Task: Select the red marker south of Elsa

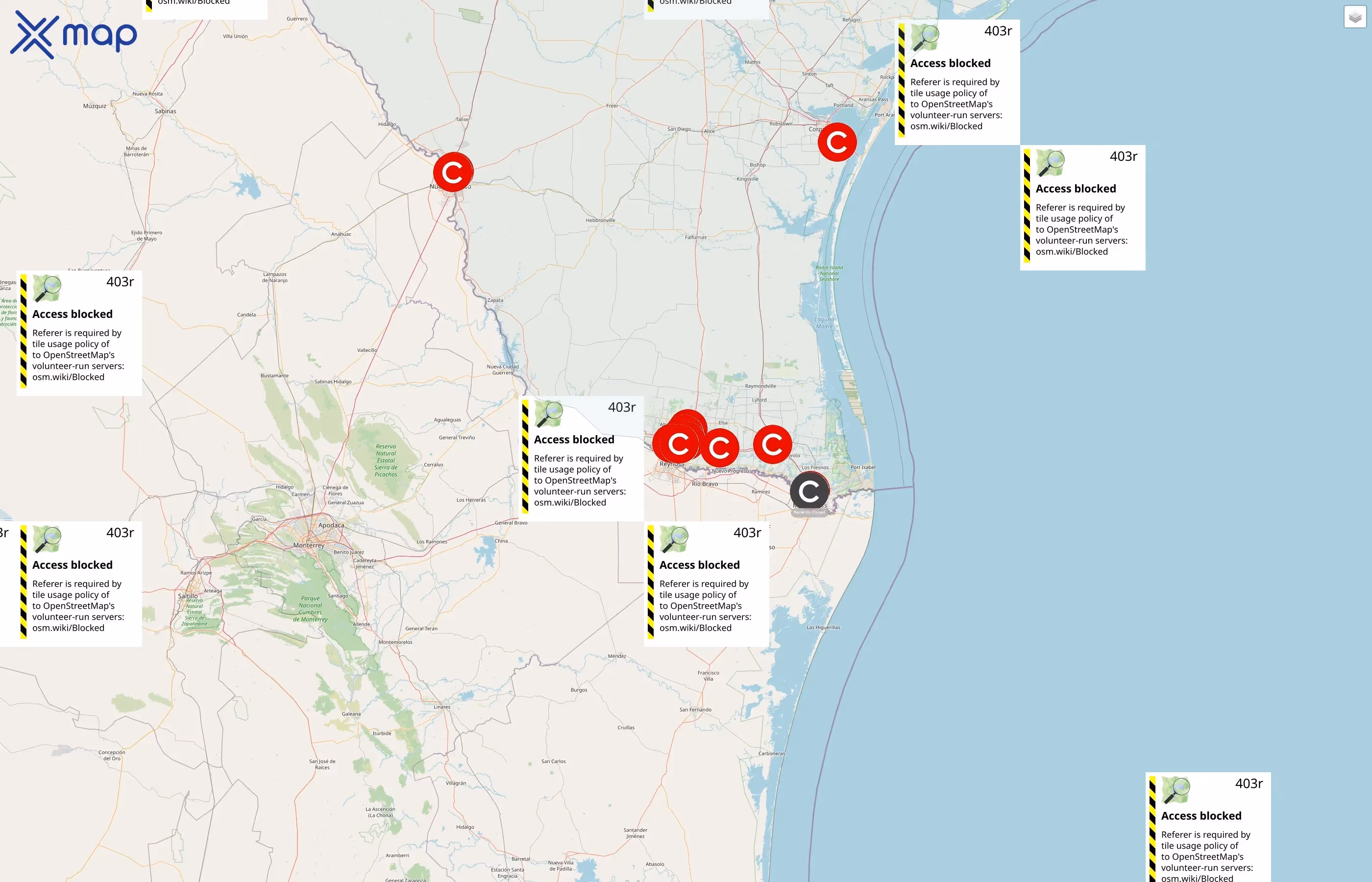Action: tap(720, 448)
